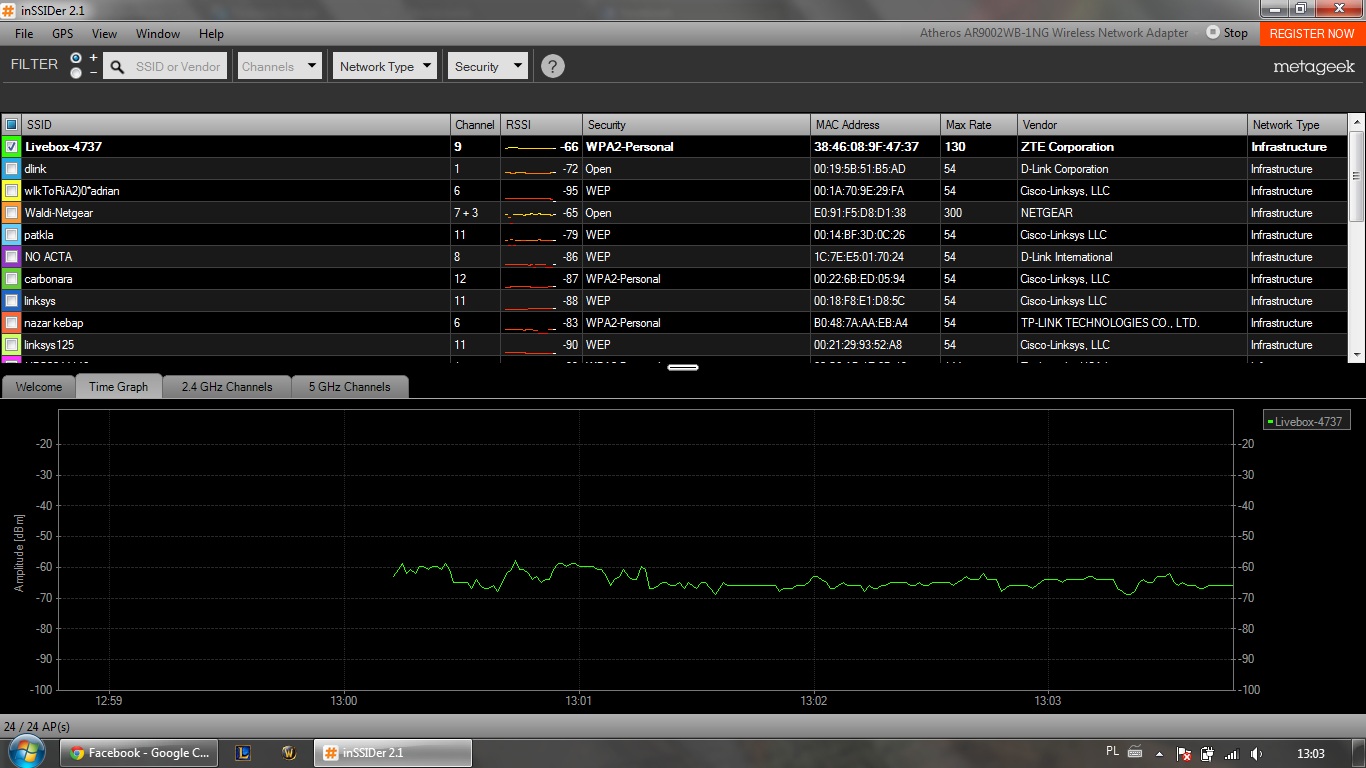
Task: Click the search magnifier icon in the filter box
Action: coord(117,67)
